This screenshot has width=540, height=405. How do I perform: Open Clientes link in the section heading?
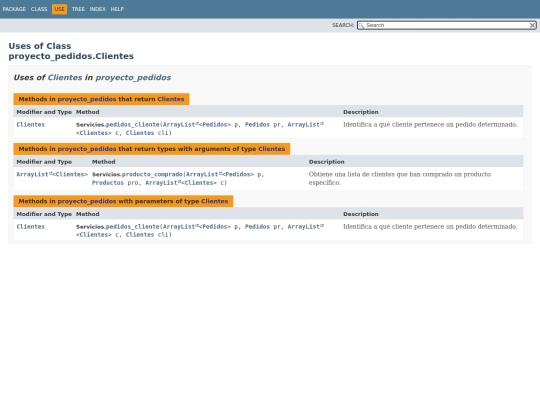point(65,77)
